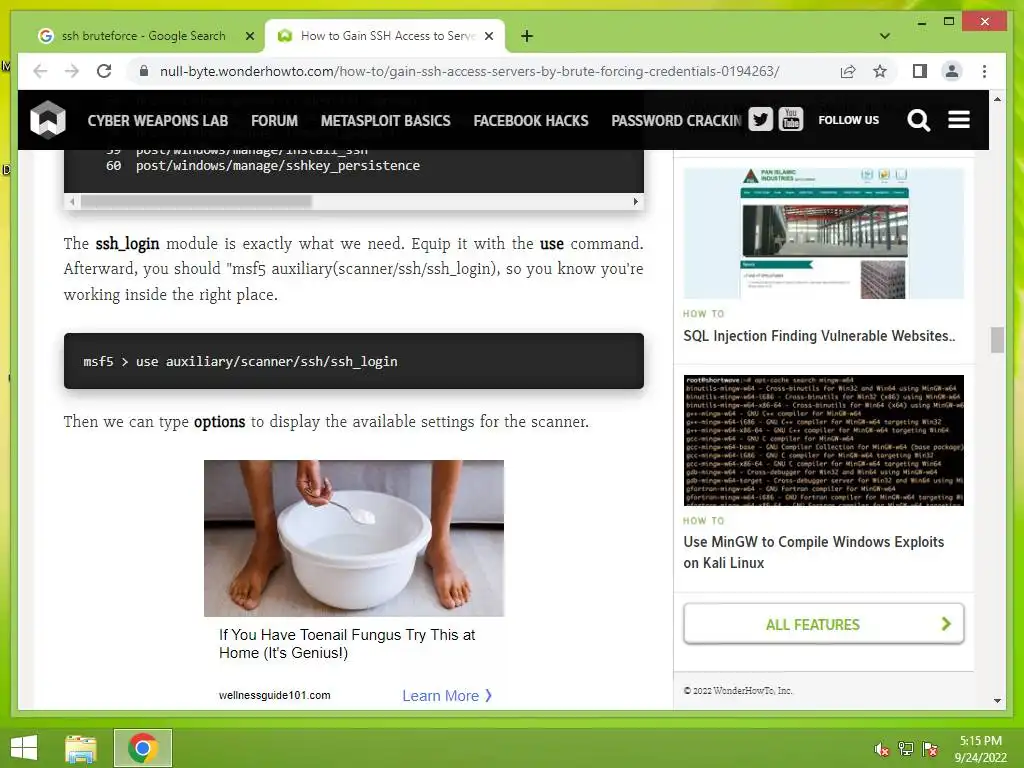This screenshot has height=768, width=1024.
Task: Click the toenail fungus ad headline
Action: click(x=347, y=644)
